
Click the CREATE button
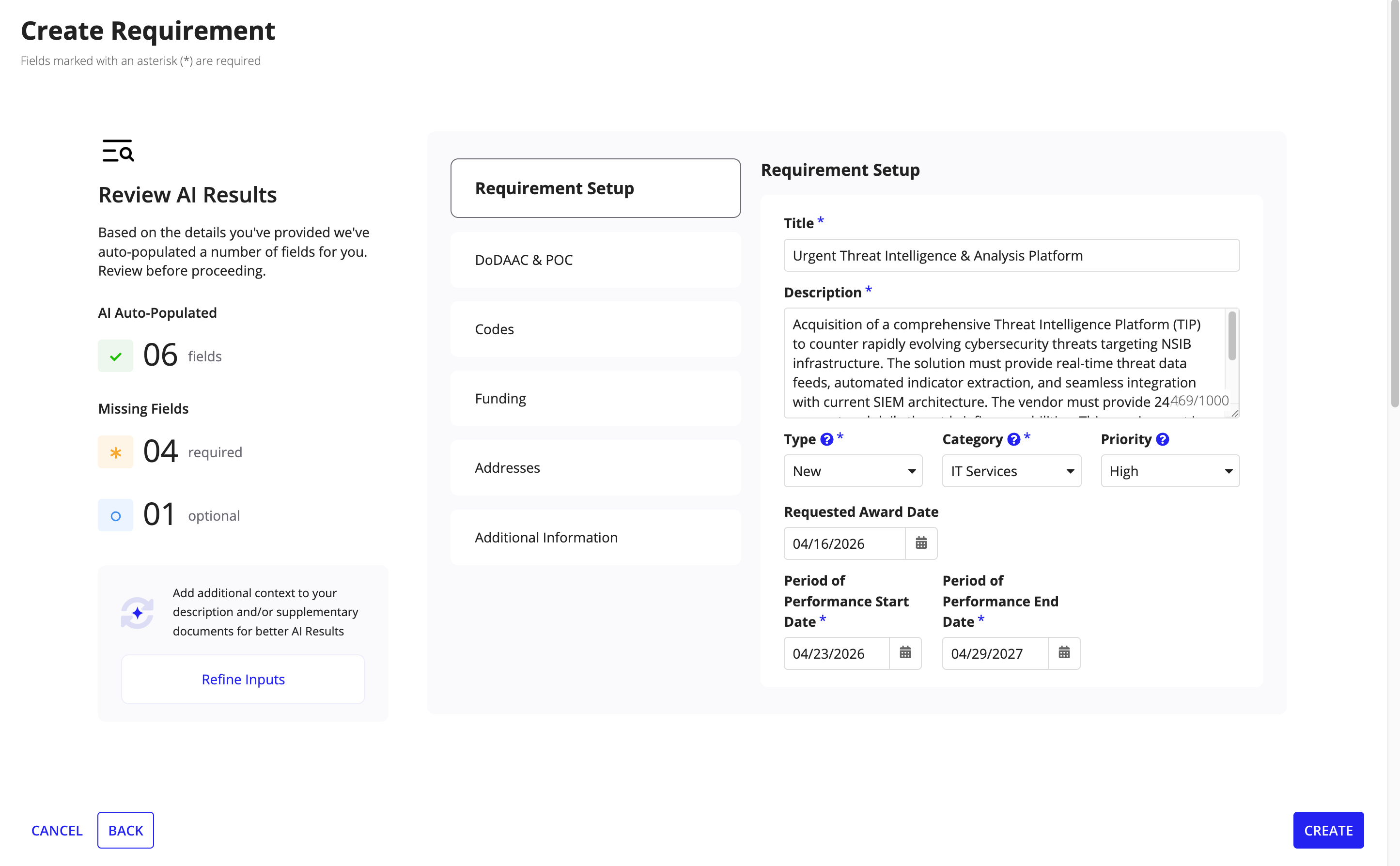click(1328, 831)
